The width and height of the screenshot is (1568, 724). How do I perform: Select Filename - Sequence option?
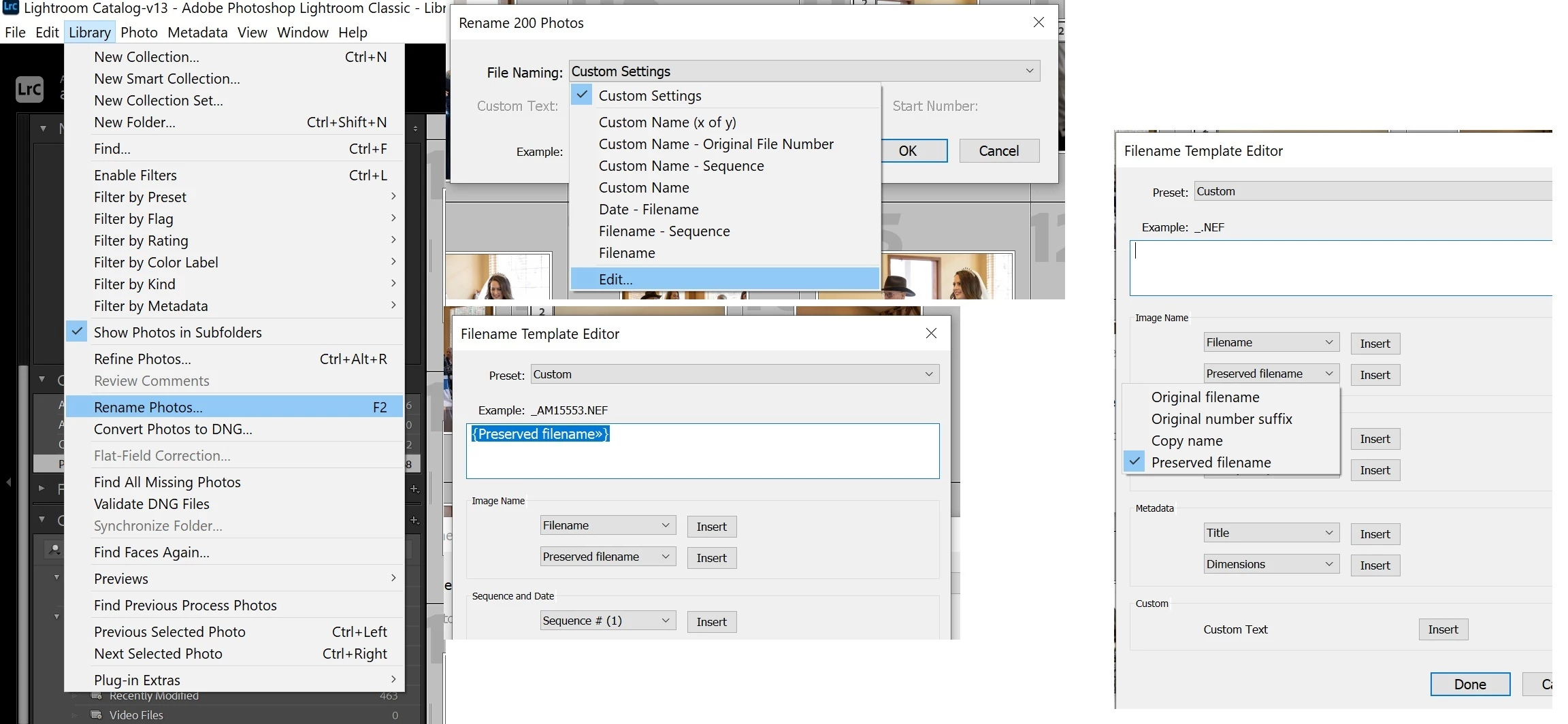[725, 231]
